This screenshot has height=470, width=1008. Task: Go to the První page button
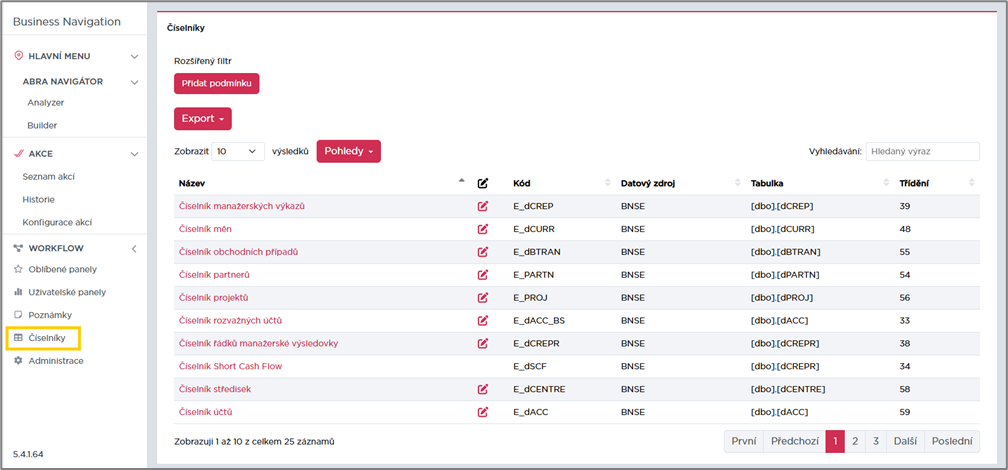click(744, 442)
